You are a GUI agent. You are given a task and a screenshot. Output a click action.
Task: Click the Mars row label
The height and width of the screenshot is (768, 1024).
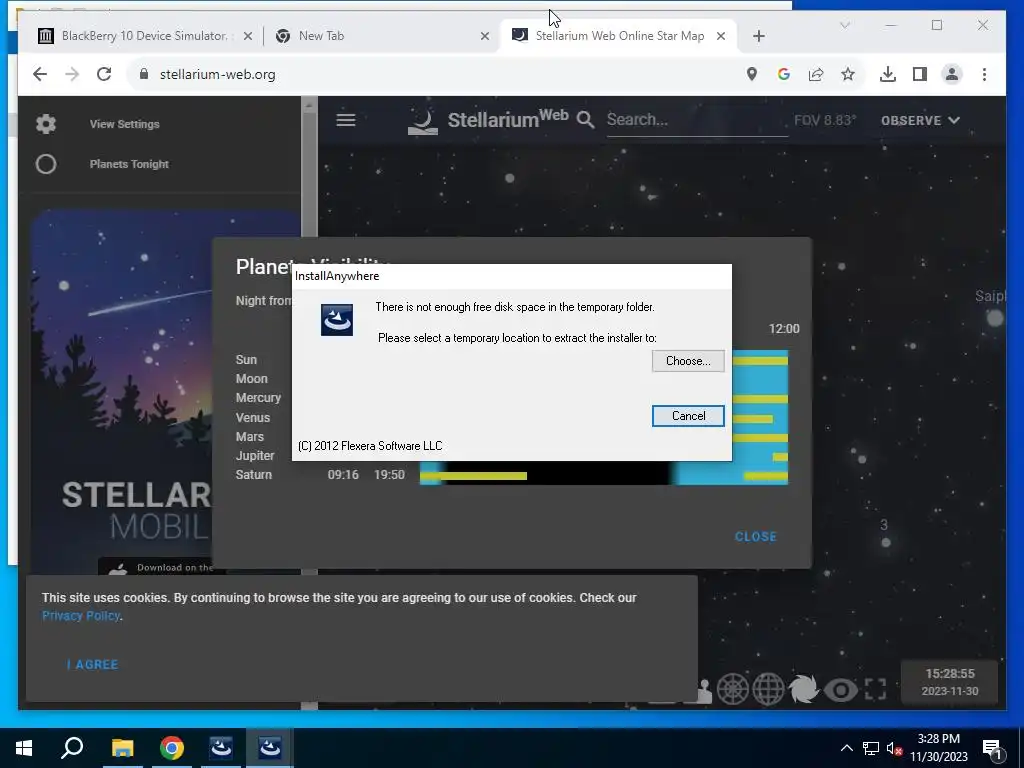tap(249, 436)
